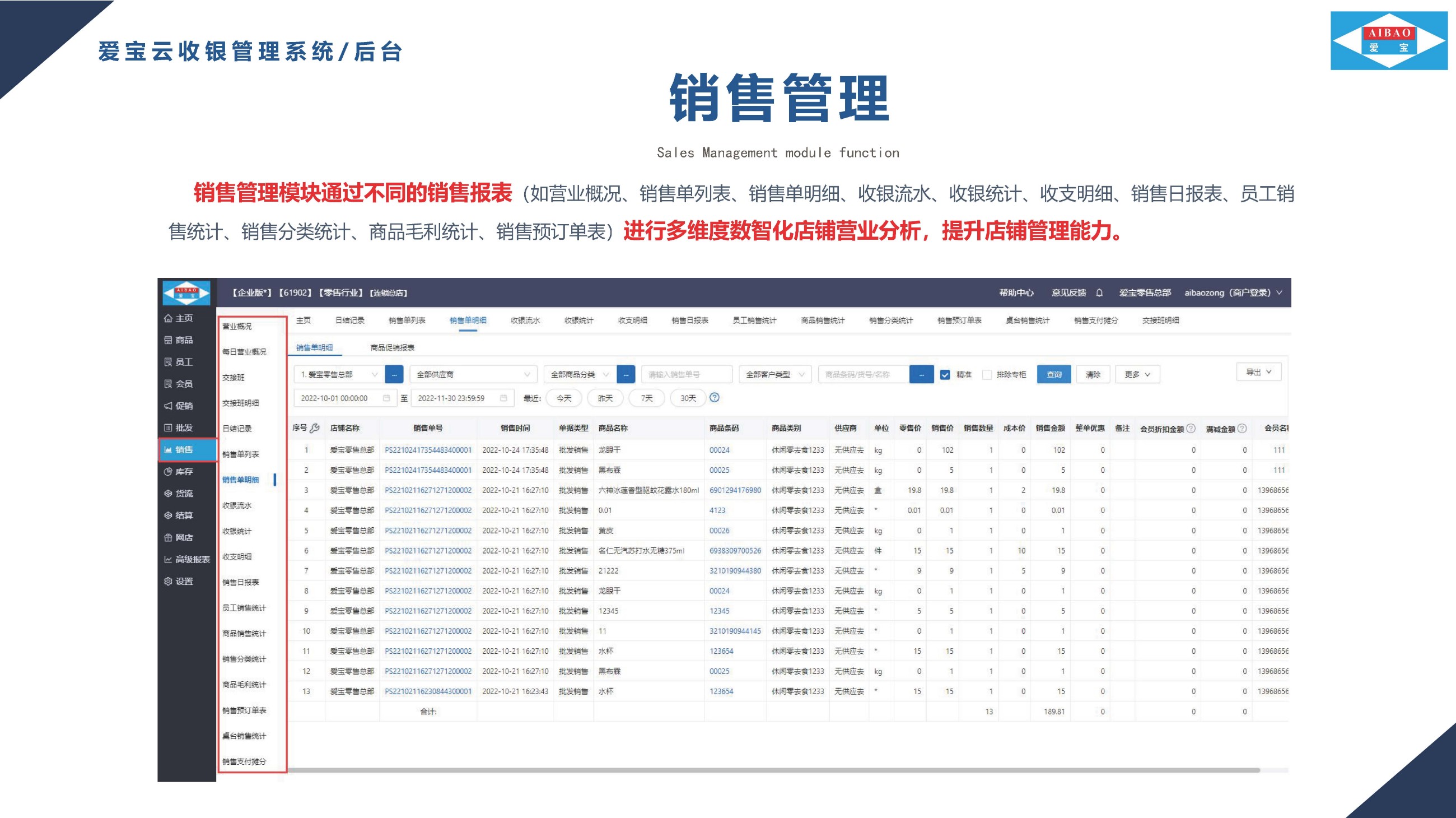Screen dimensions: 1456x818
Task: Select the 7天 quick range button
Action: pos(647,398)
